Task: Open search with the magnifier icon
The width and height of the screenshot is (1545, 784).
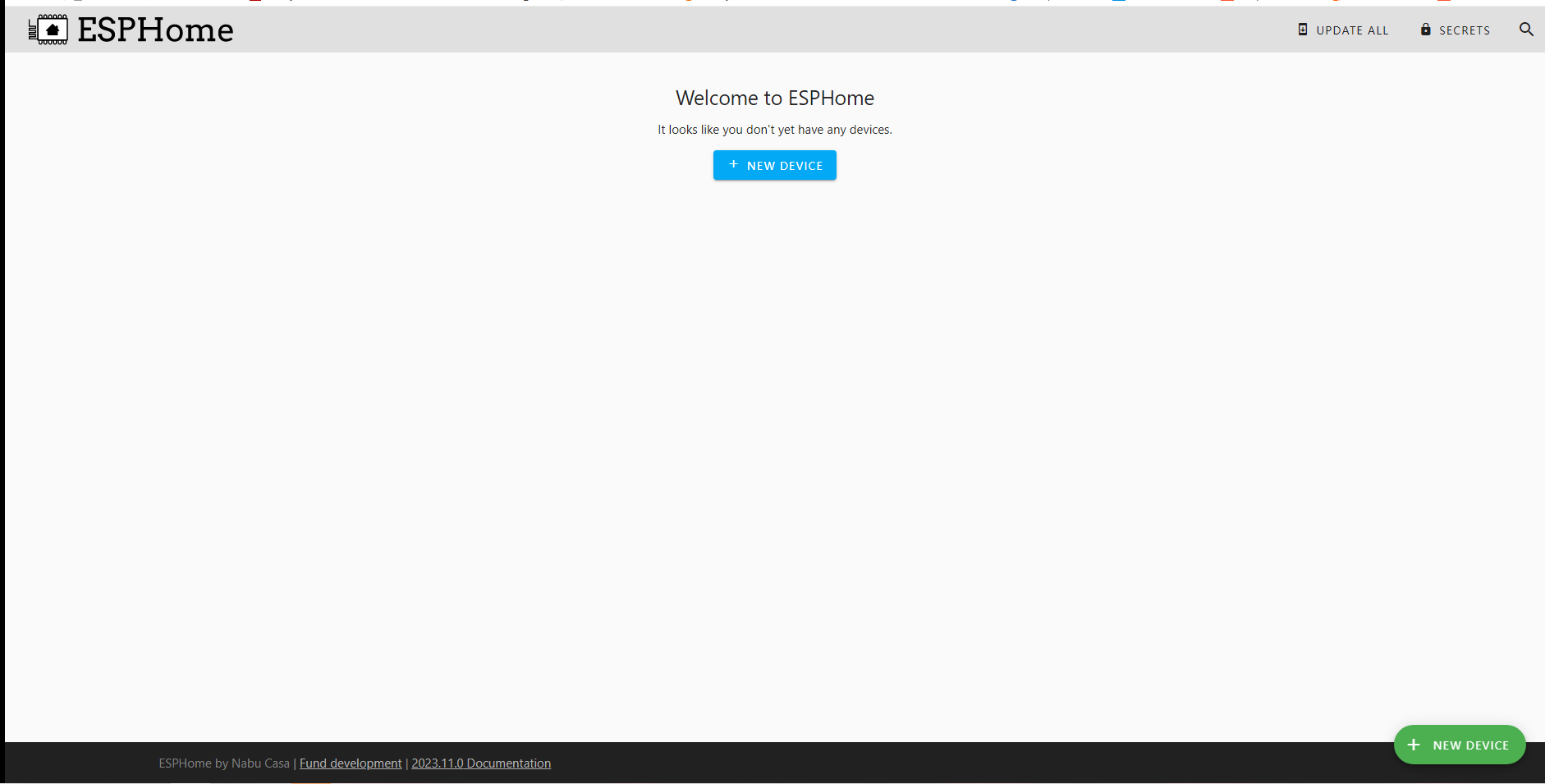Action: click(x=1526, y=30)
